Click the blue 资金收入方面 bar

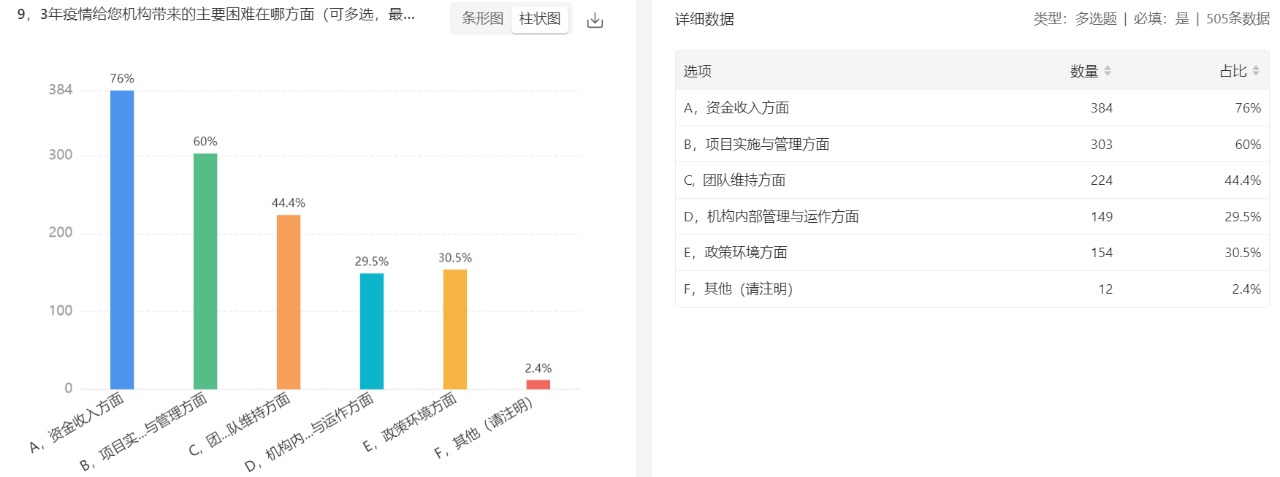click(x=122, y=240)
